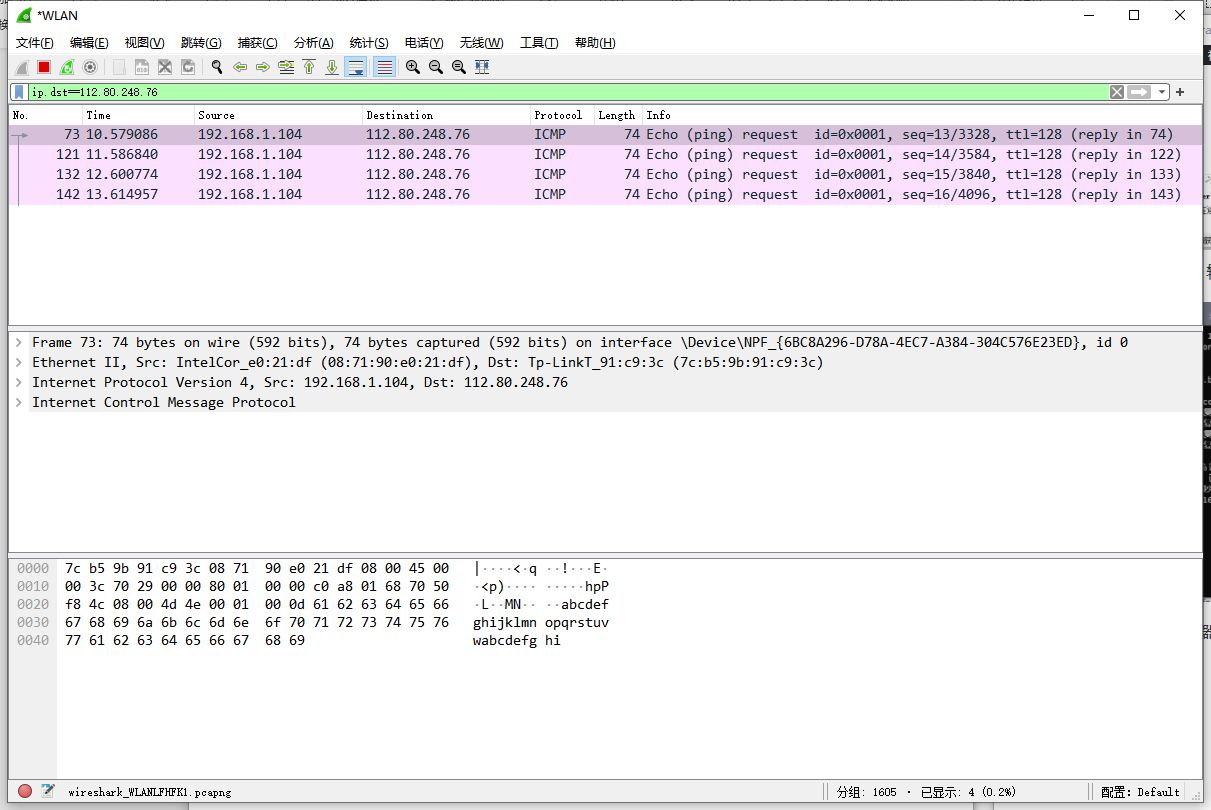The width and height of the screenshot is (1211, 810).
Task: Clear the display filter text
Action: (x=1117, y=92)
